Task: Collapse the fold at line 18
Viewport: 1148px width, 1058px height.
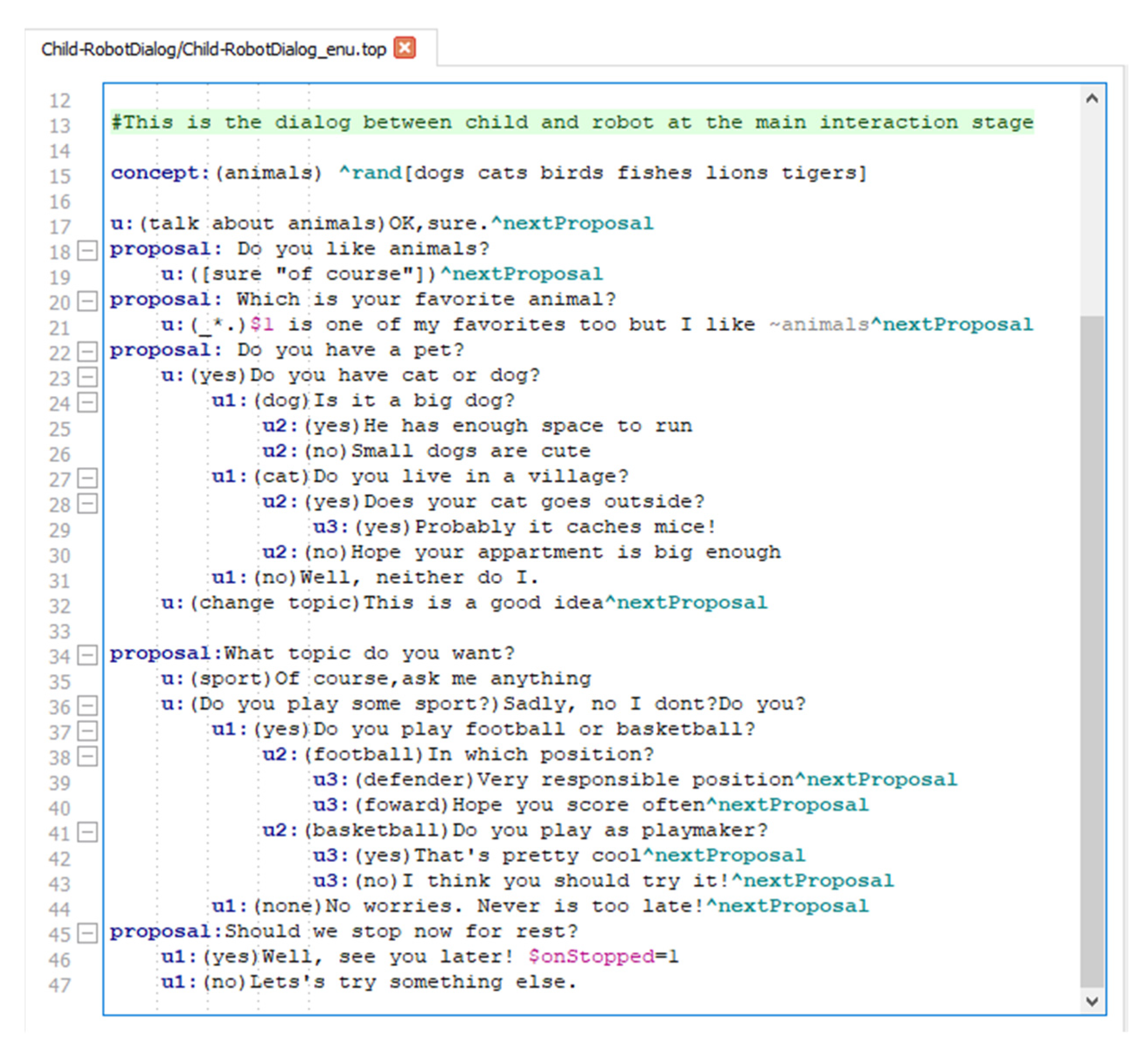Action: pyautogui.click(x=88, y=250)
